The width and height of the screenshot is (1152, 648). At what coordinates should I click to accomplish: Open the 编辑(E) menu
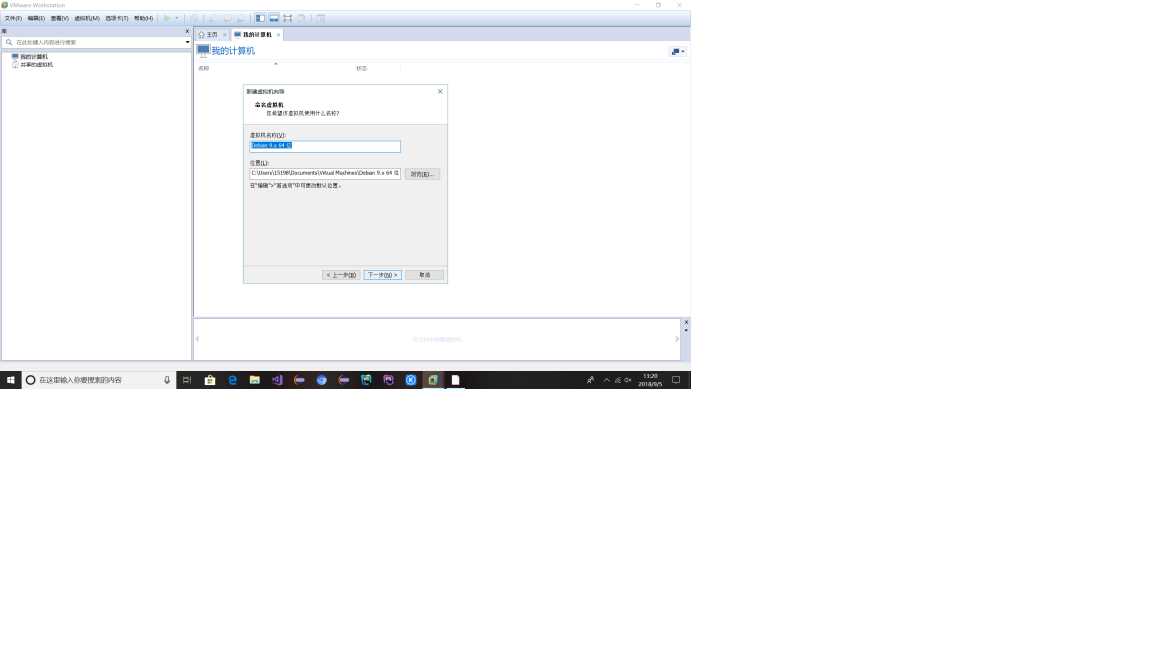(x=36, y=18)
